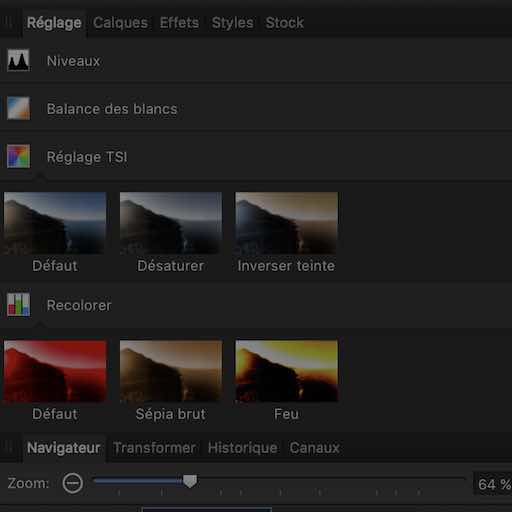This screenshot has width=512, height=512.
Task: Collapse the Recolorer presets triangle
Action: pos(40,324)
